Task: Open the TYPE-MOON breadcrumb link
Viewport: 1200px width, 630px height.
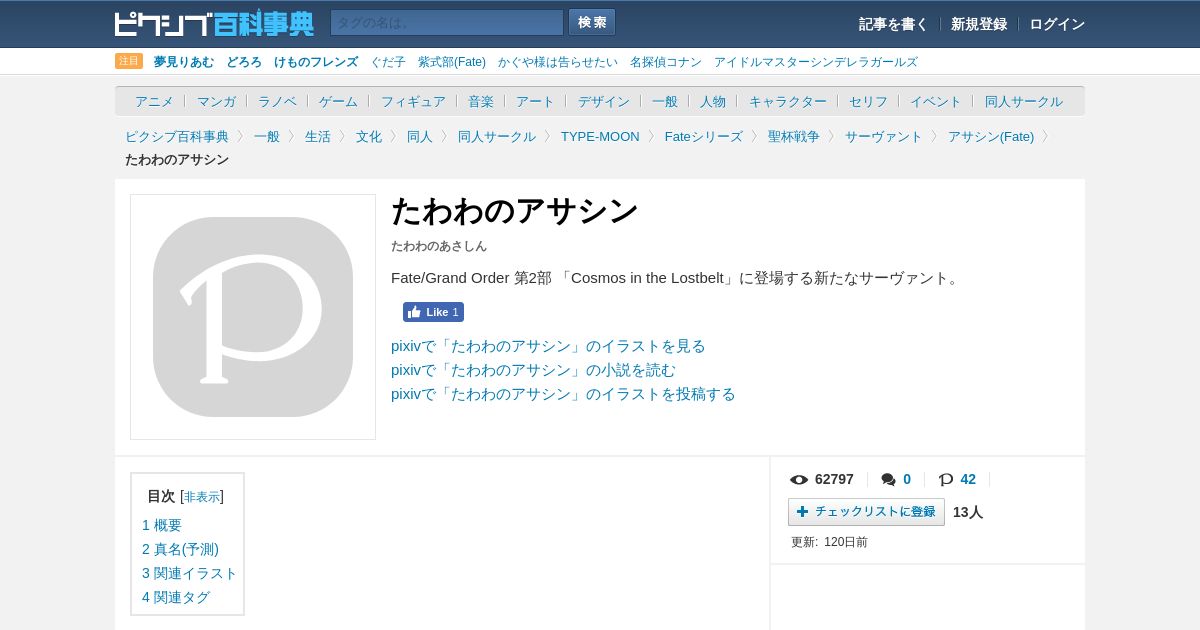Action: pyautogui.click(x=600, y=136)
